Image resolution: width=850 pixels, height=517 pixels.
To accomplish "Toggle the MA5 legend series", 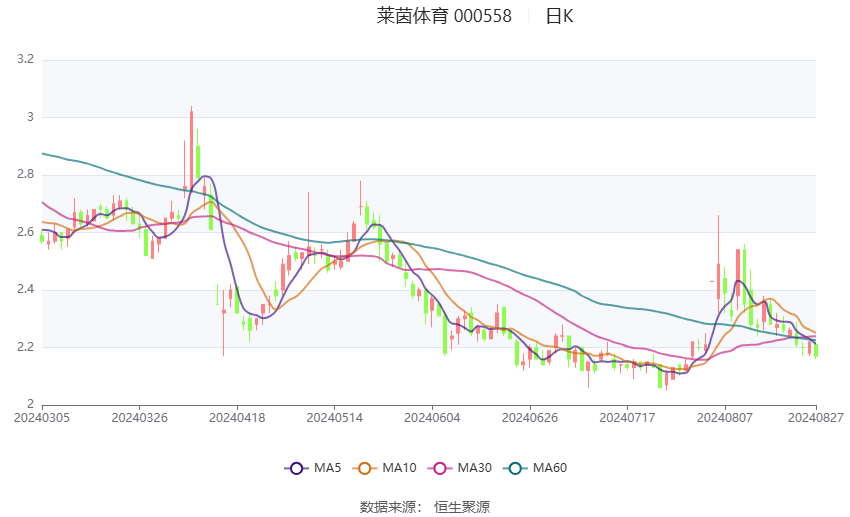I will [x=313, y=468].
